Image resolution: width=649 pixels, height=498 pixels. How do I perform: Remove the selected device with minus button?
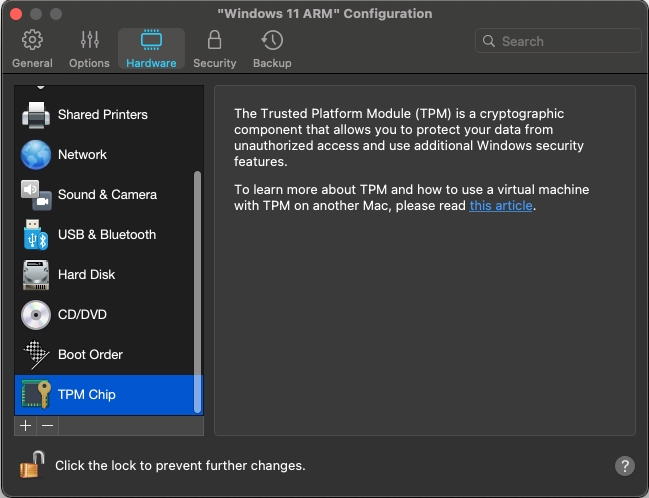click(47, 426)
